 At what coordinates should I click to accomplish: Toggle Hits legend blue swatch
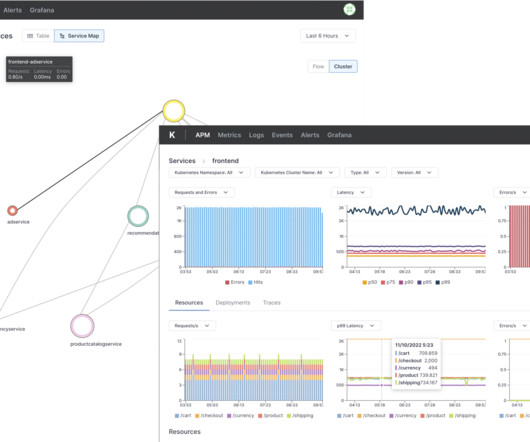point(250,283)
